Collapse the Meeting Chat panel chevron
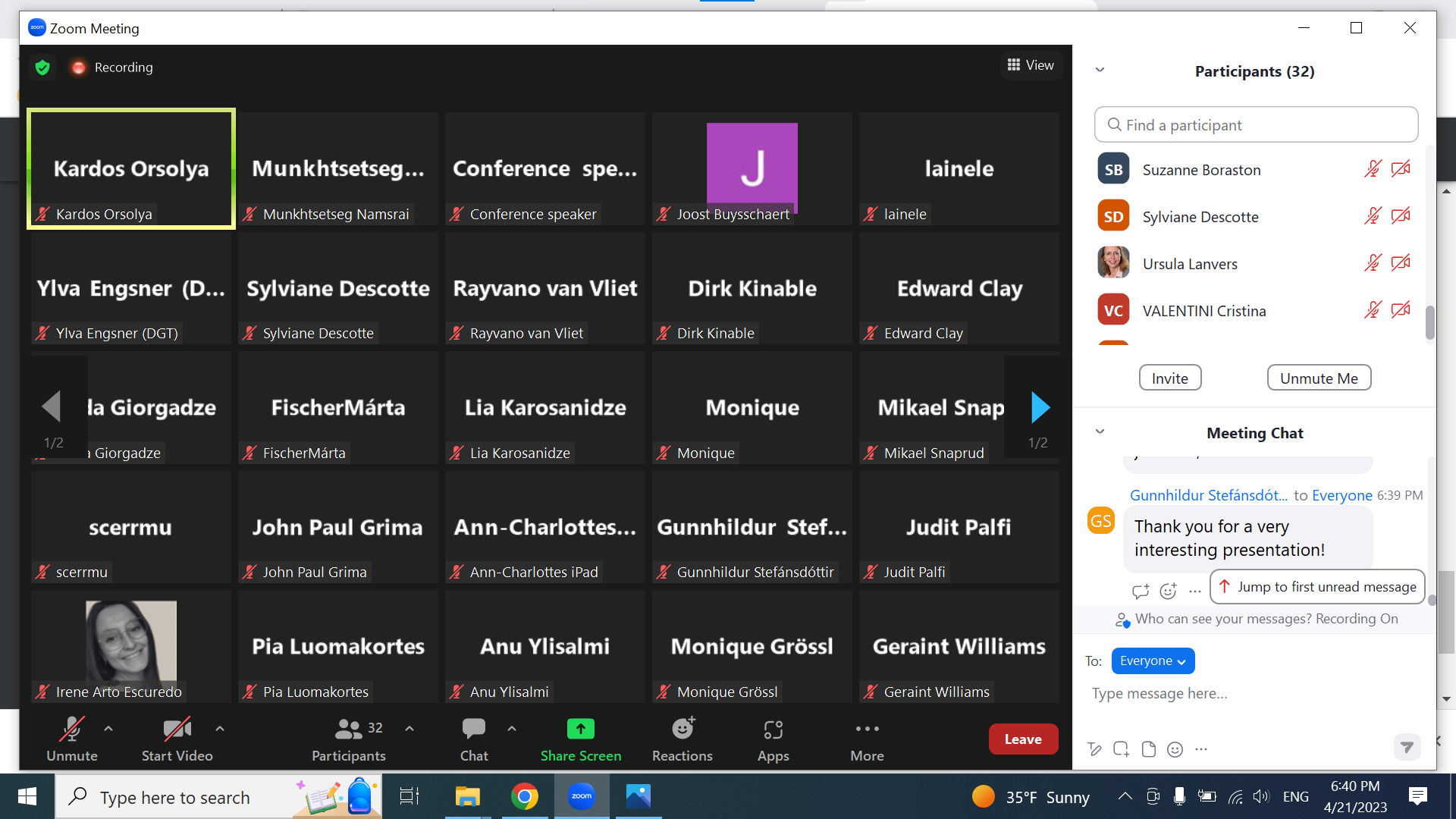This screenshot has width=1456, height=819. pos(1100,432)
